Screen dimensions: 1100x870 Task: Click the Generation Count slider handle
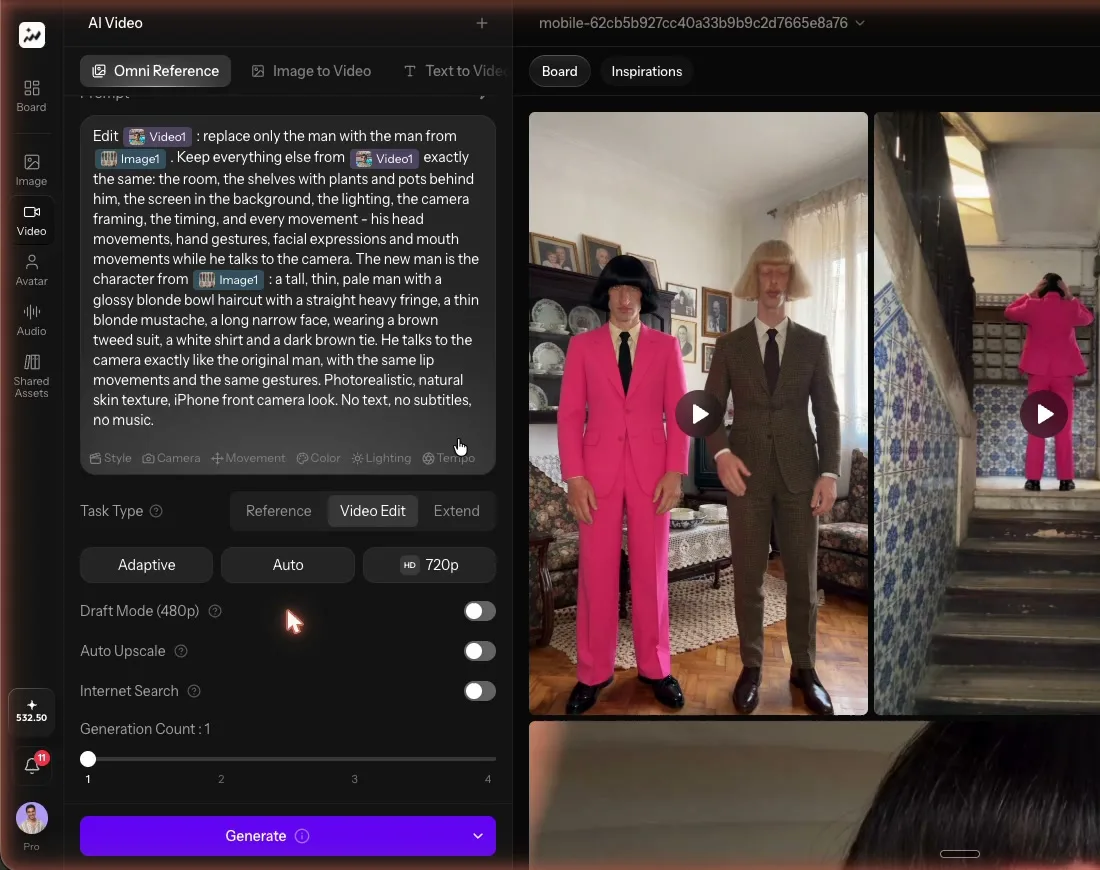(88, 759)
